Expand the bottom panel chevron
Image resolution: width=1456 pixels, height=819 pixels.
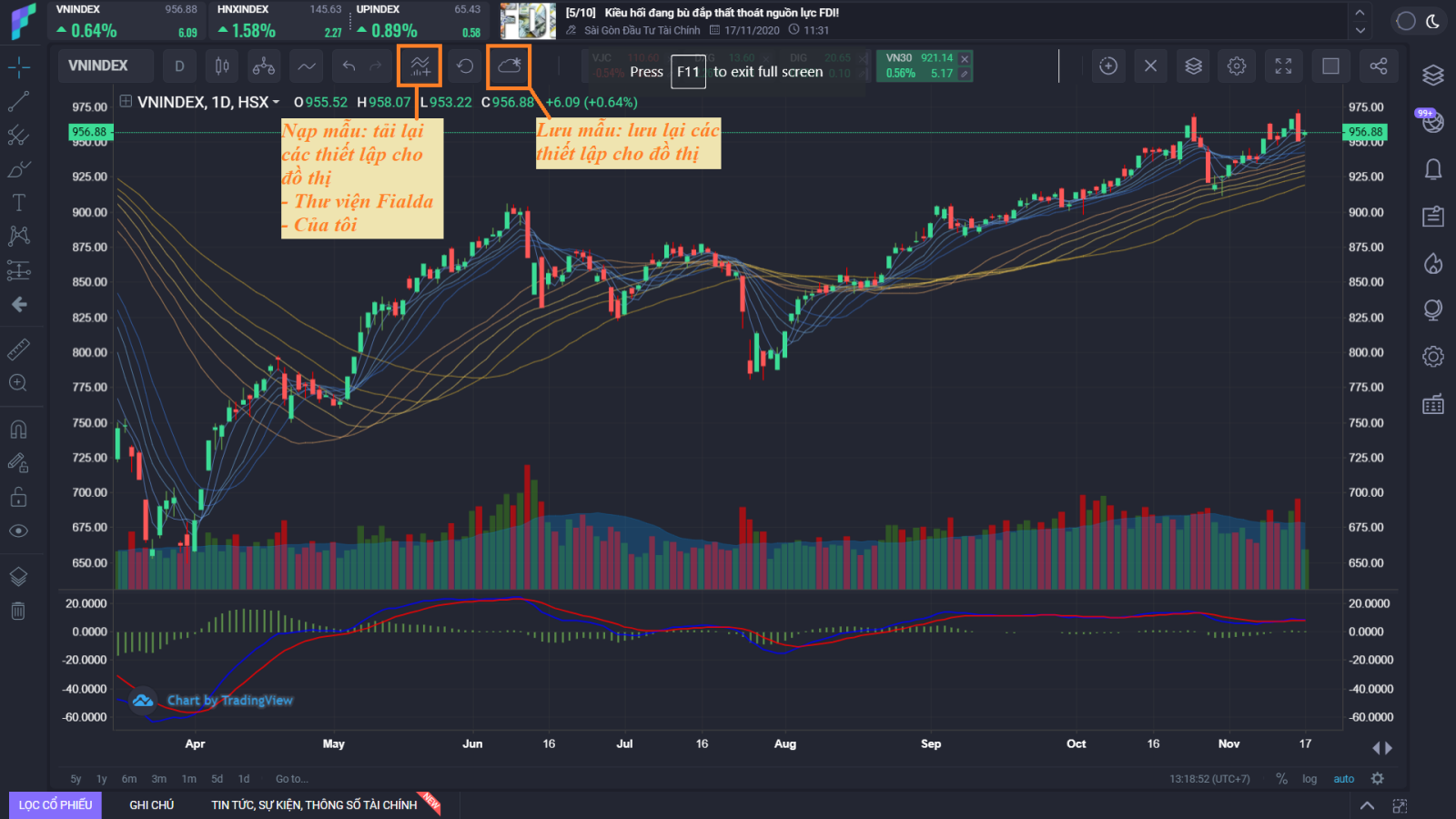point(1367,805)
